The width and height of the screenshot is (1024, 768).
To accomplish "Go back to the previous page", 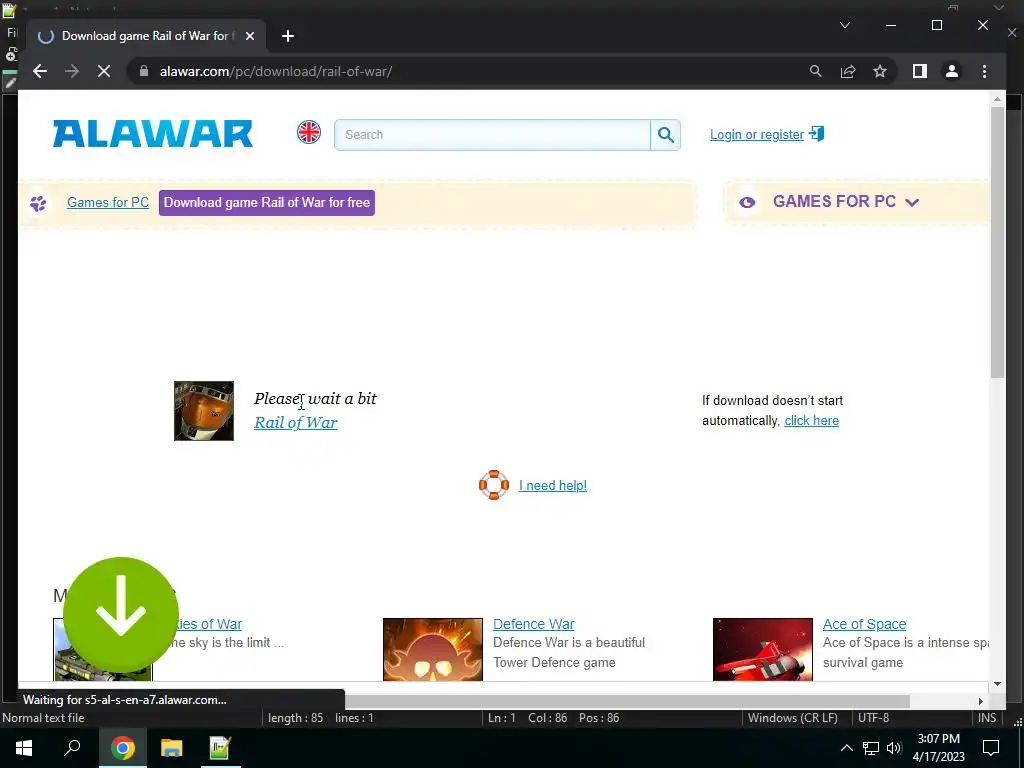I will pyautogui.click(x=40, y=71).
